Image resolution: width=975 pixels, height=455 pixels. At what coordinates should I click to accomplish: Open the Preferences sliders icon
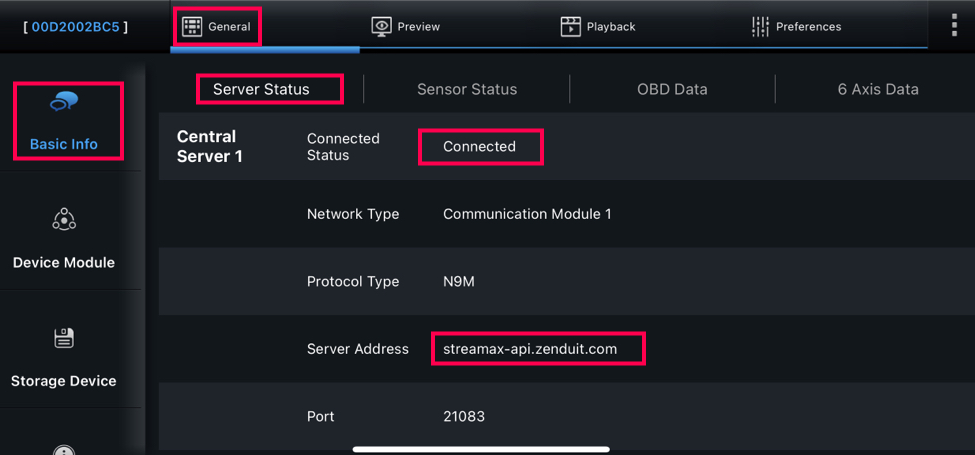(x=760, y=26)
